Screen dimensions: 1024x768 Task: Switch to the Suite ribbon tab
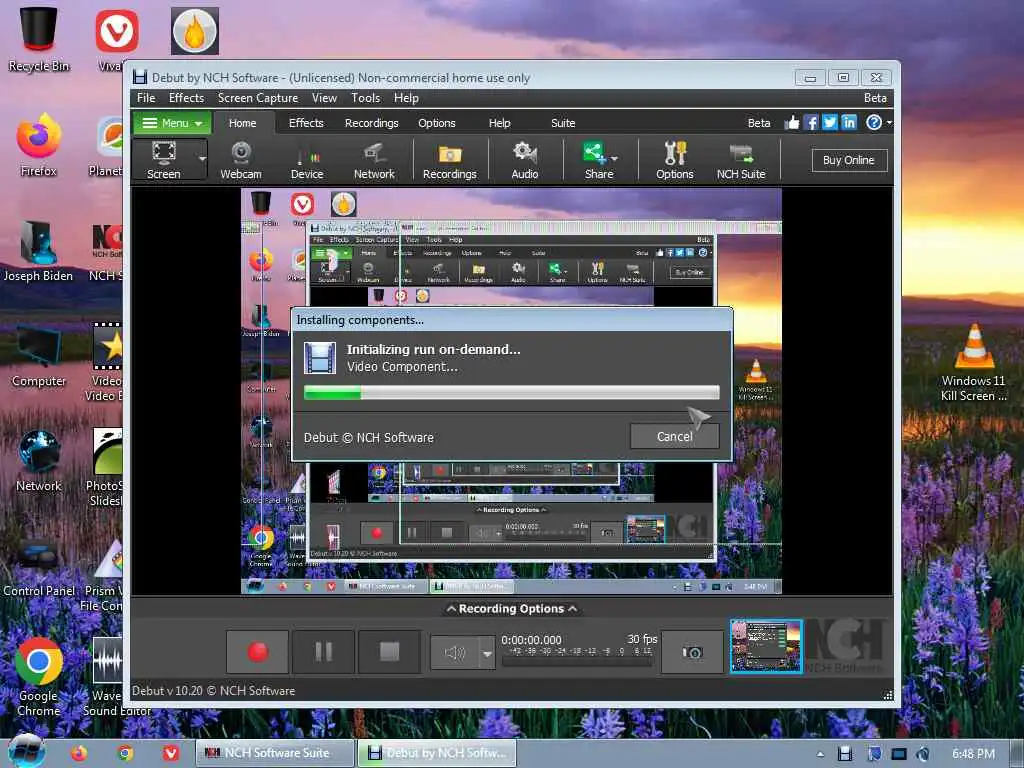pyautogui.click(x=563, y=123)
